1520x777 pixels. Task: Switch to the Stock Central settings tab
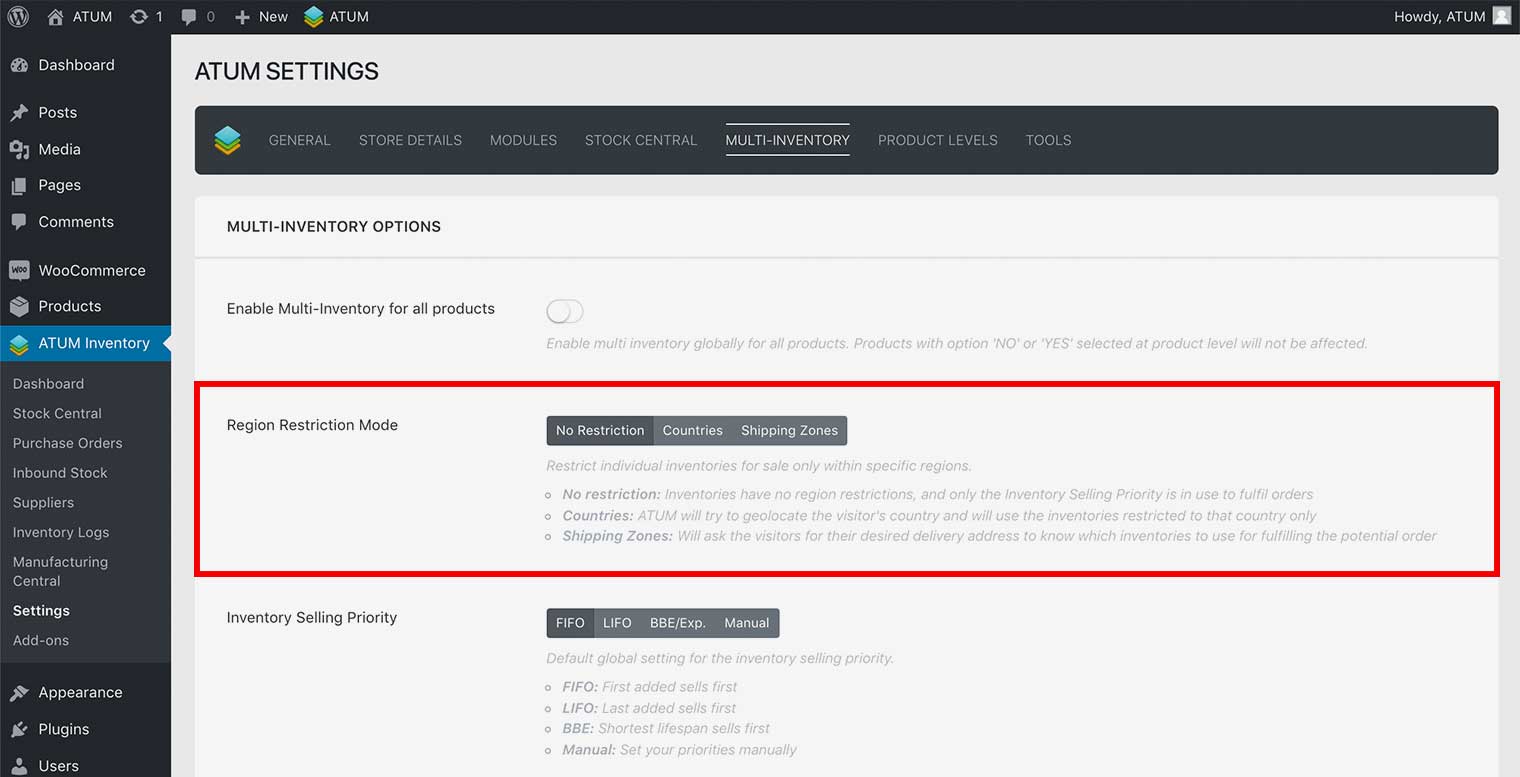pyautogui.click(x=640, y=140)
